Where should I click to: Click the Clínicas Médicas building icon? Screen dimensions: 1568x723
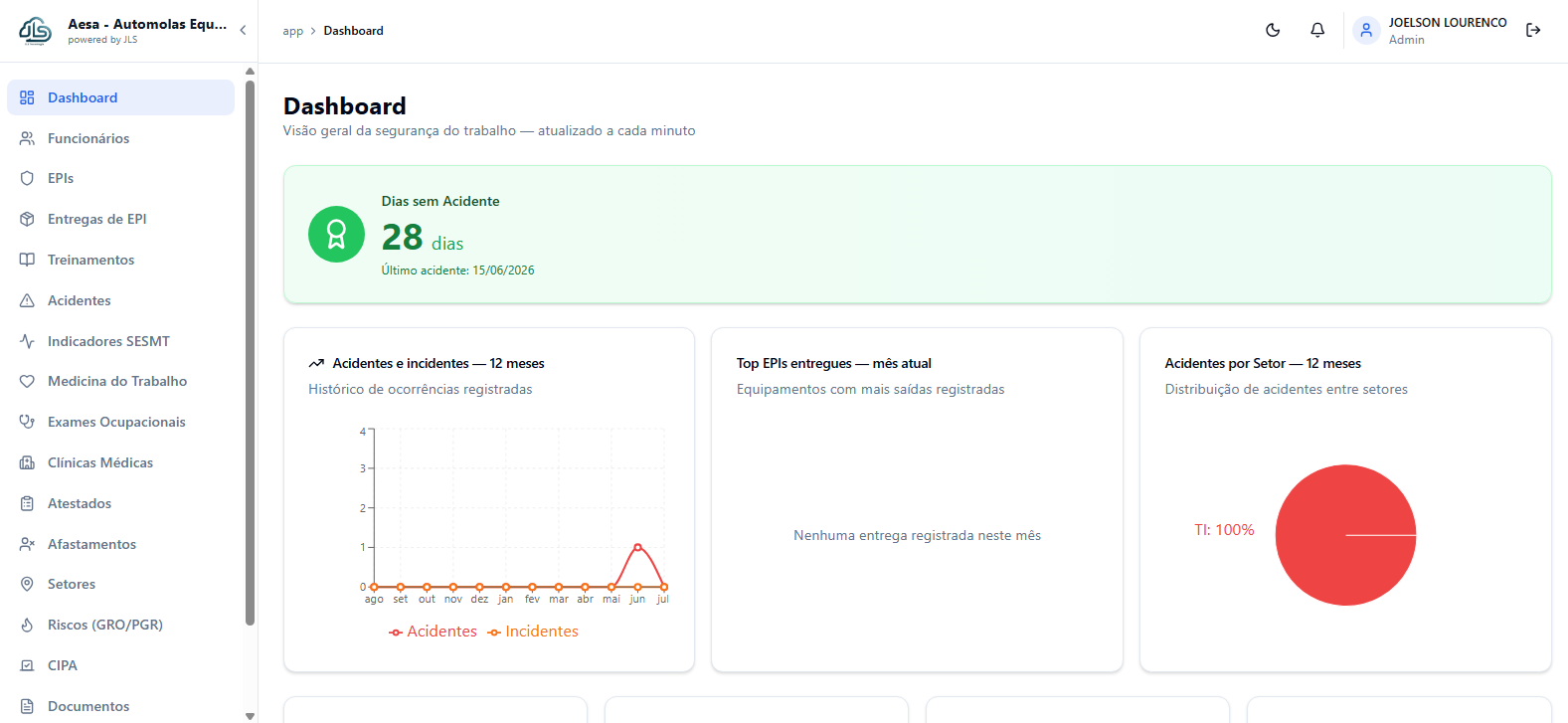(x=27, y=462)
